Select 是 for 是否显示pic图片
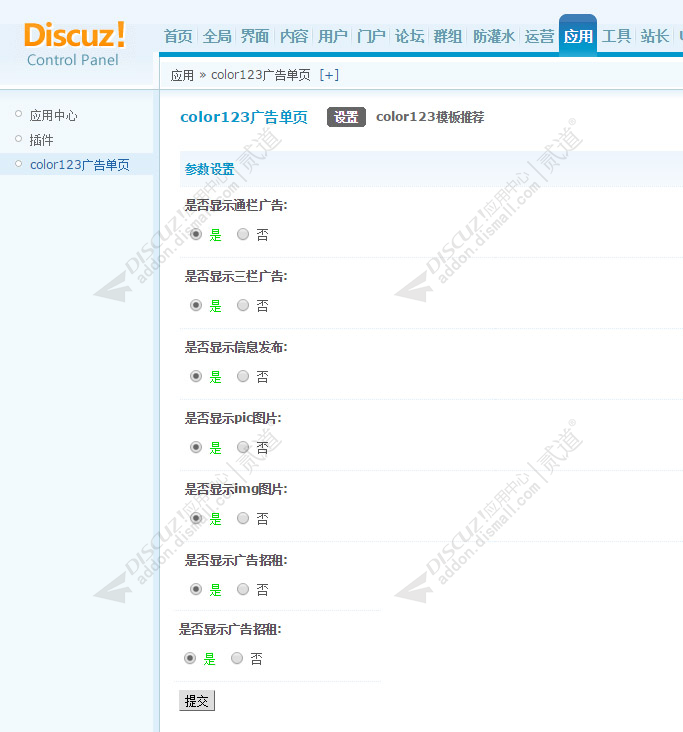Screen dimensions: 683x732 (196, 447)
